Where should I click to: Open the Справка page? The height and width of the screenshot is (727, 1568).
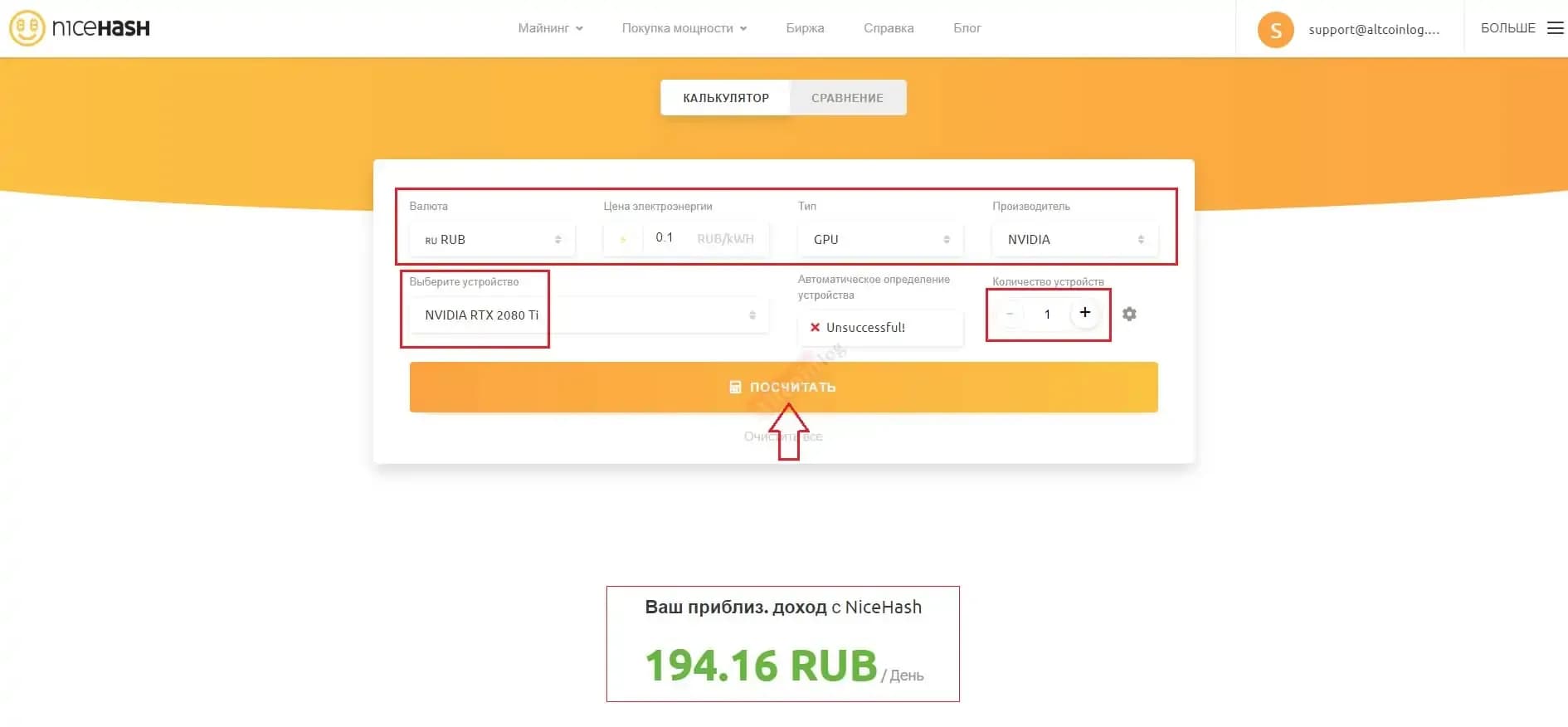click(x=889, y=28)
